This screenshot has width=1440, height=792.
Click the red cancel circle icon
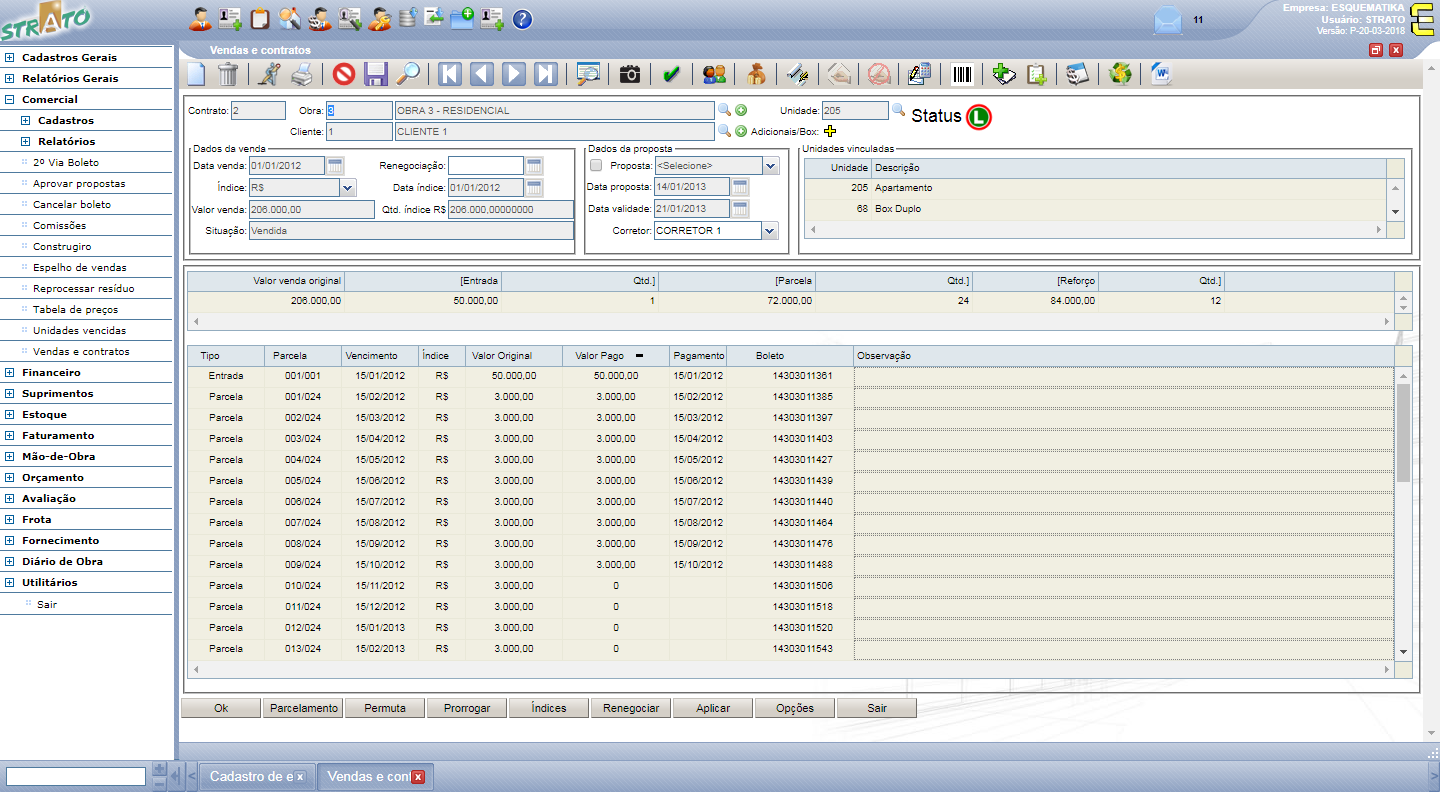point(344,74)
